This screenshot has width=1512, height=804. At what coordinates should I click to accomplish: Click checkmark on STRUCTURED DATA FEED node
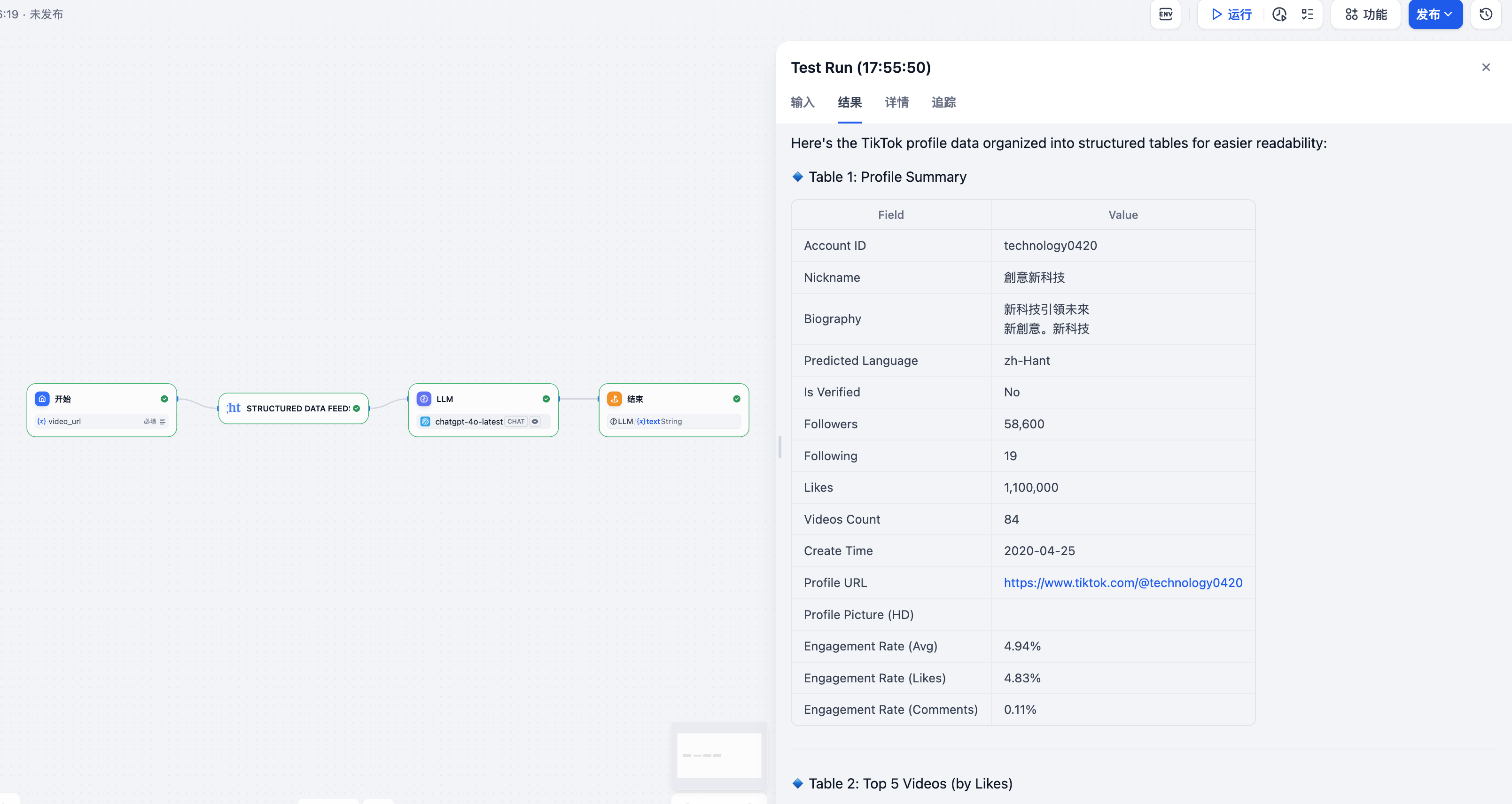[356, 409]
